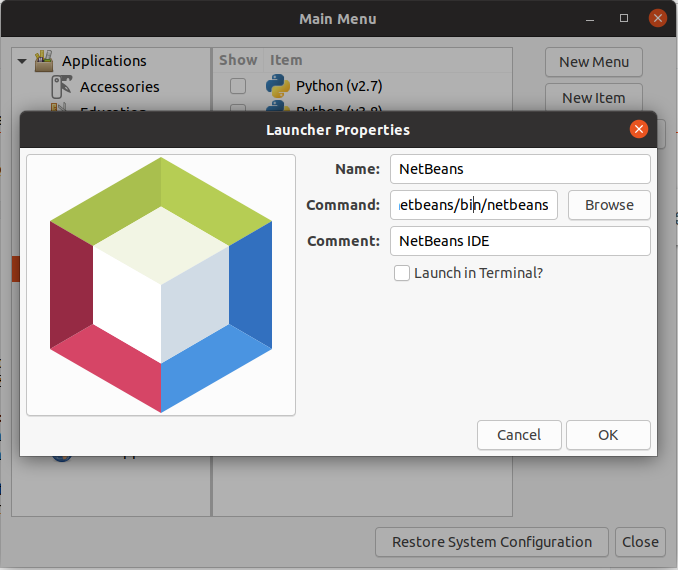Screen dimensions: 678x570
Task: Select Applications in the category tree
Action: pyautogui.click(x=104, y=61)
